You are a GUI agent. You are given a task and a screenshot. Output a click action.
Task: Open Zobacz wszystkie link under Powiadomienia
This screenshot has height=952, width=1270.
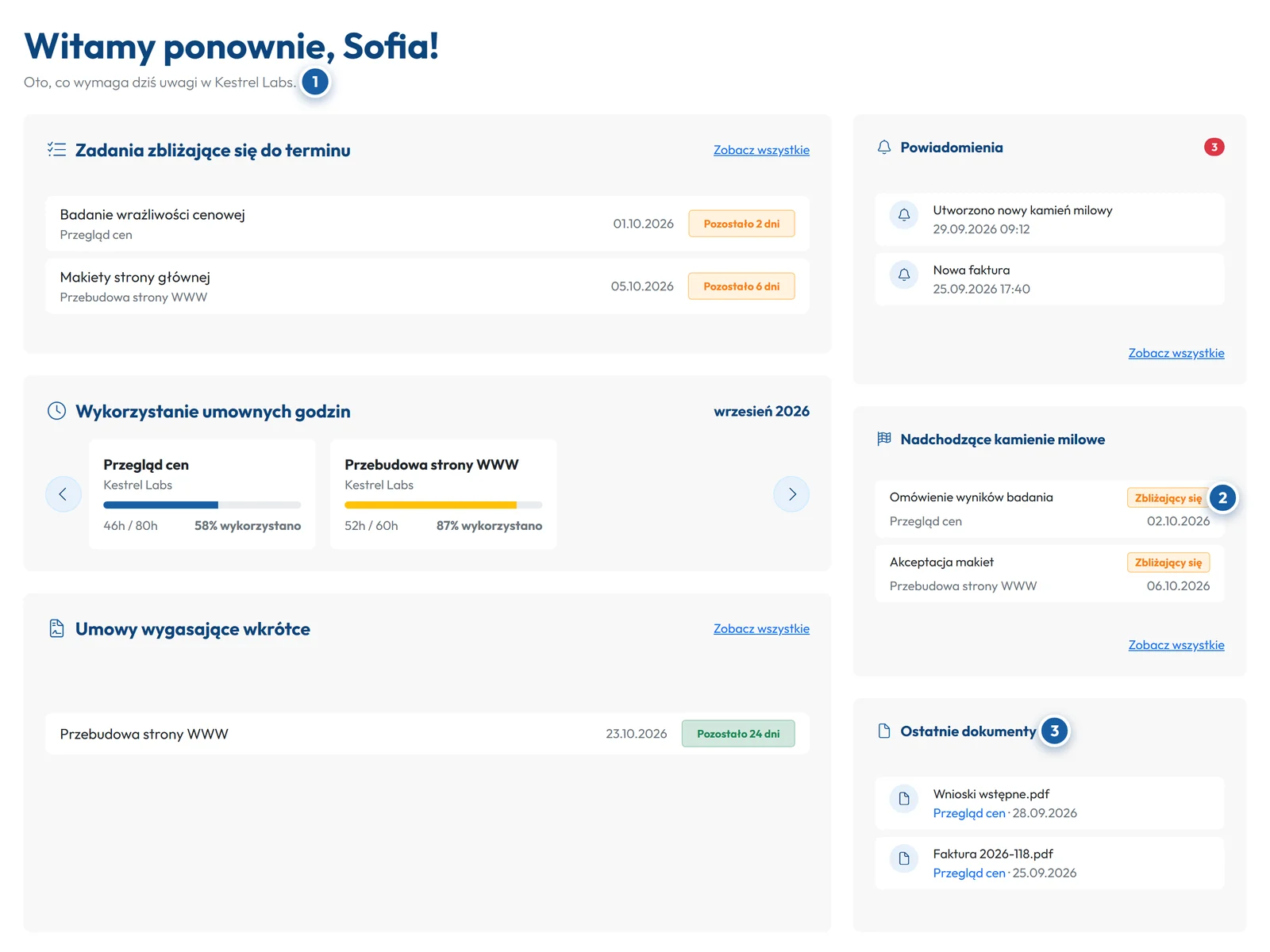1176,353
